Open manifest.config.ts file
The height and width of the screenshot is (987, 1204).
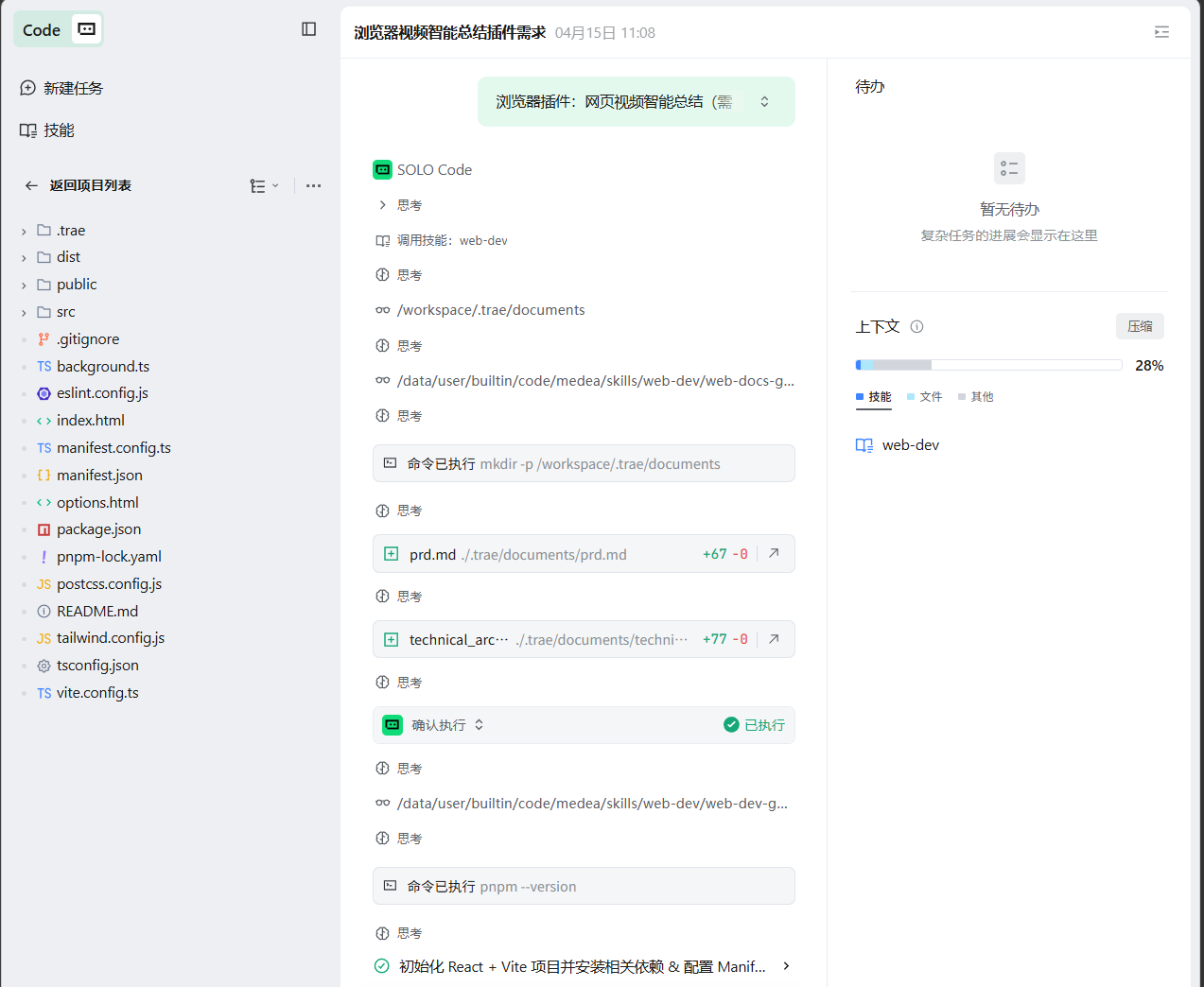click(x=104, y=448)
